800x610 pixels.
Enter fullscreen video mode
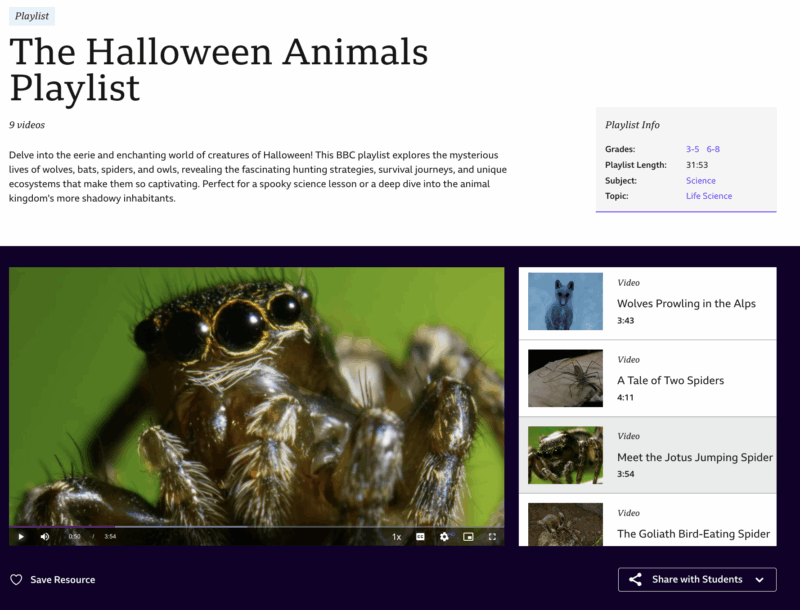[x=492, y=536]
